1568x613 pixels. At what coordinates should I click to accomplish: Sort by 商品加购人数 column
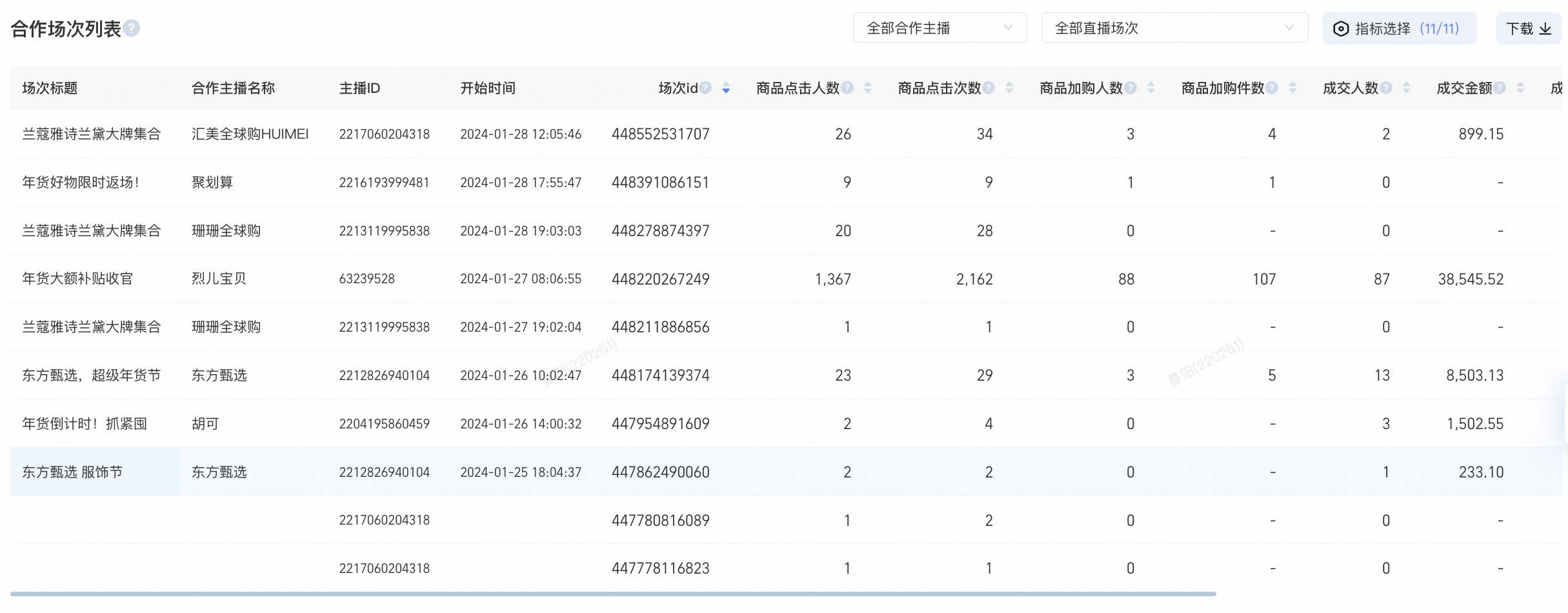[1151, 88]
